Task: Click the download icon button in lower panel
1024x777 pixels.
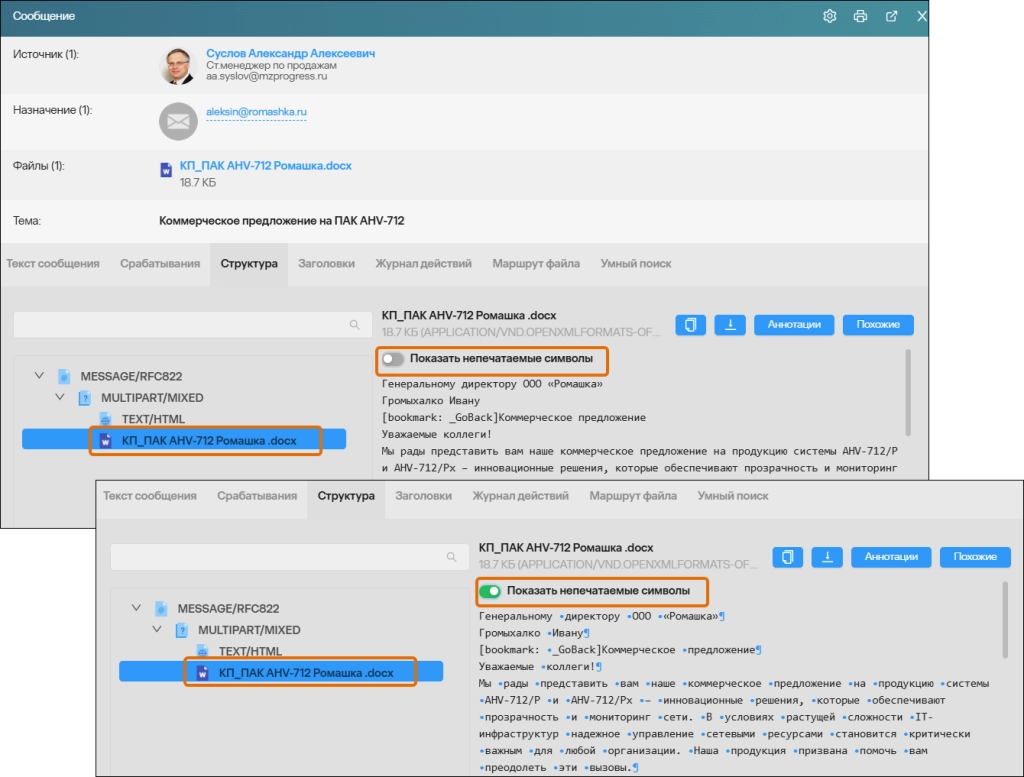Action: (x=827, y=556)
